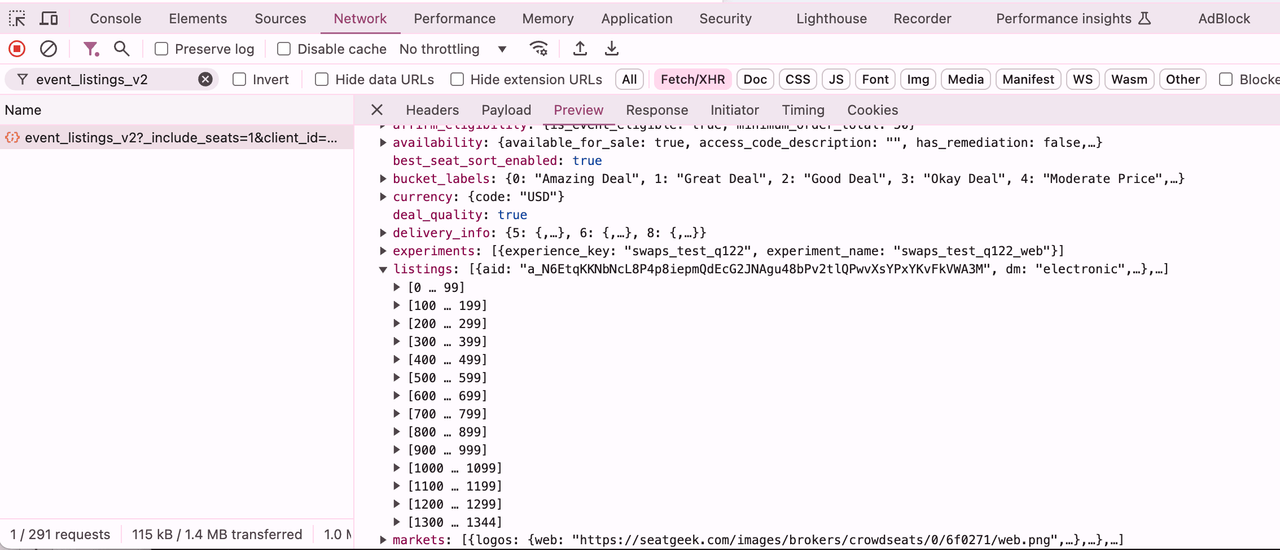Open the Cookies detail tab
This screenshot has width=1280, height=550.
[873, 110]
